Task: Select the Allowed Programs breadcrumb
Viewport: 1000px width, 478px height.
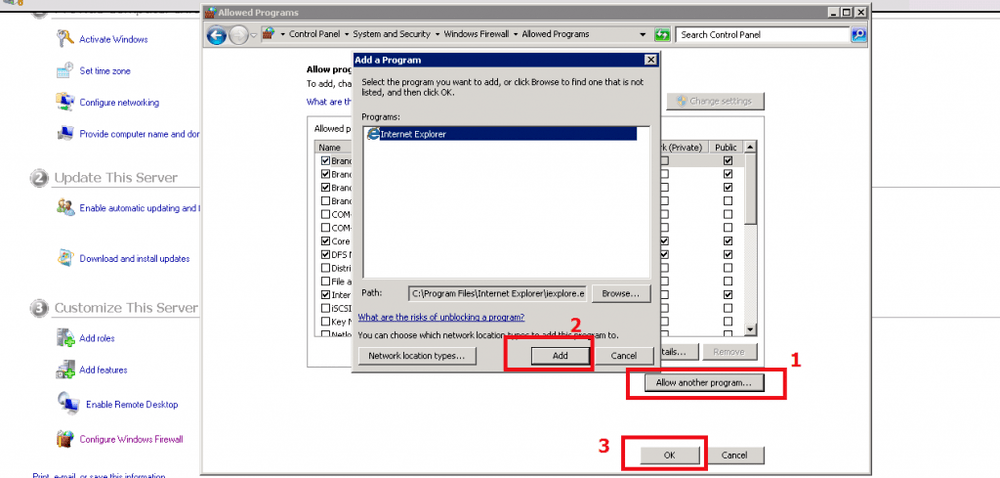Action: [x=555, y=34]
